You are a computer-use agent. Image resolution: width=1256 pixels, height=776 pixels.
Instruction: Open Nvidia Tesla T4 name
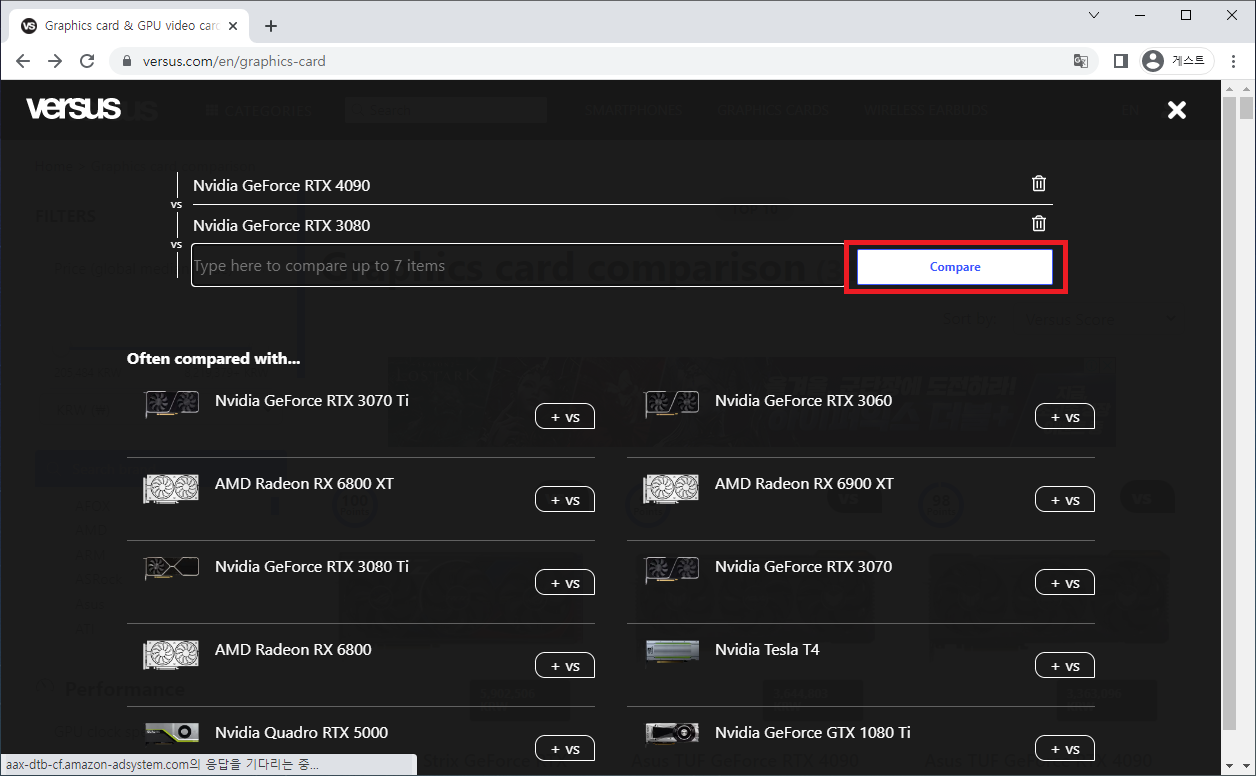[x=767, y=650]
